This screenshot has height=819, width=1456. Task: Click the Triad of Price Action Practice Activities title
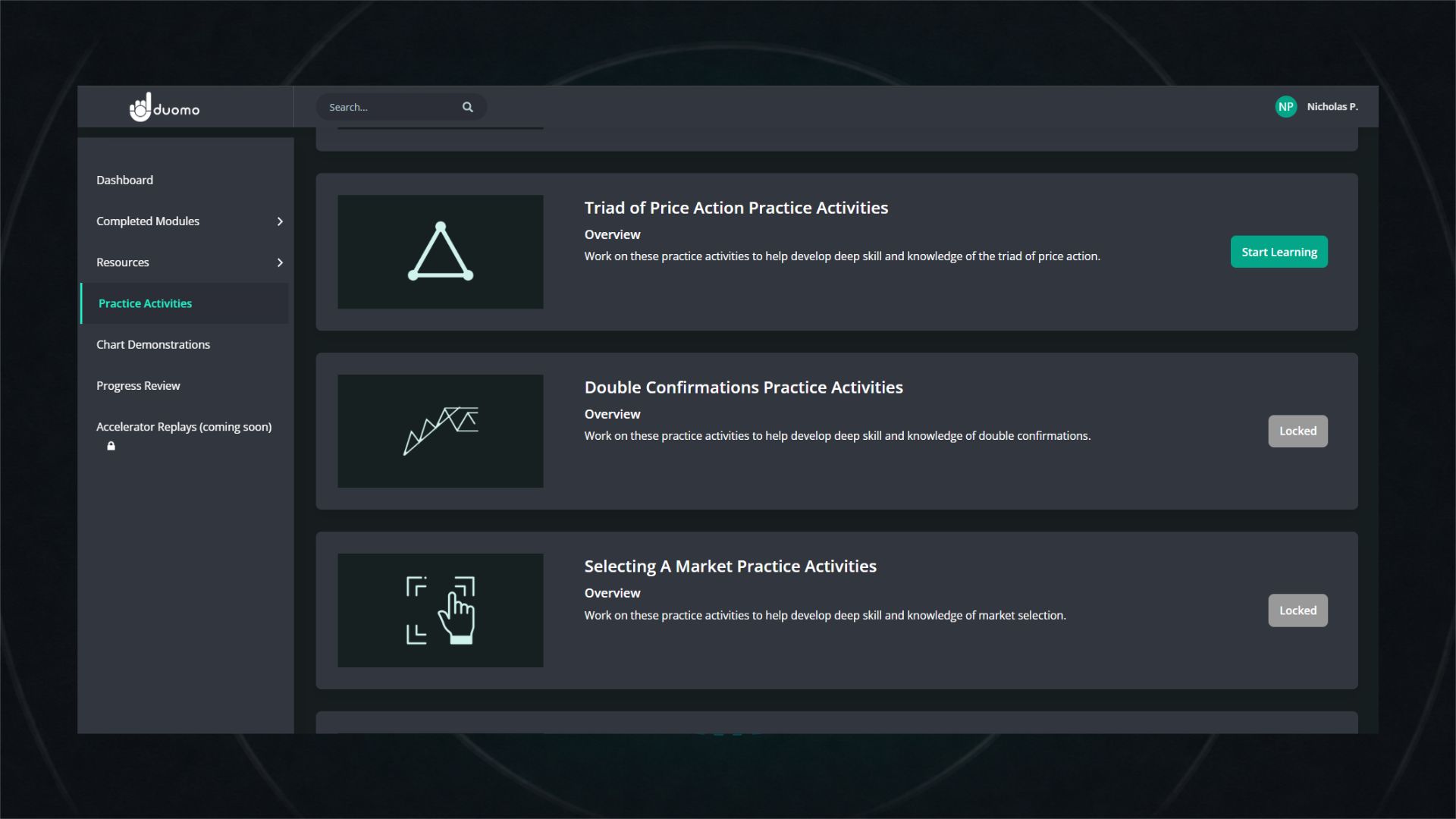736,208
